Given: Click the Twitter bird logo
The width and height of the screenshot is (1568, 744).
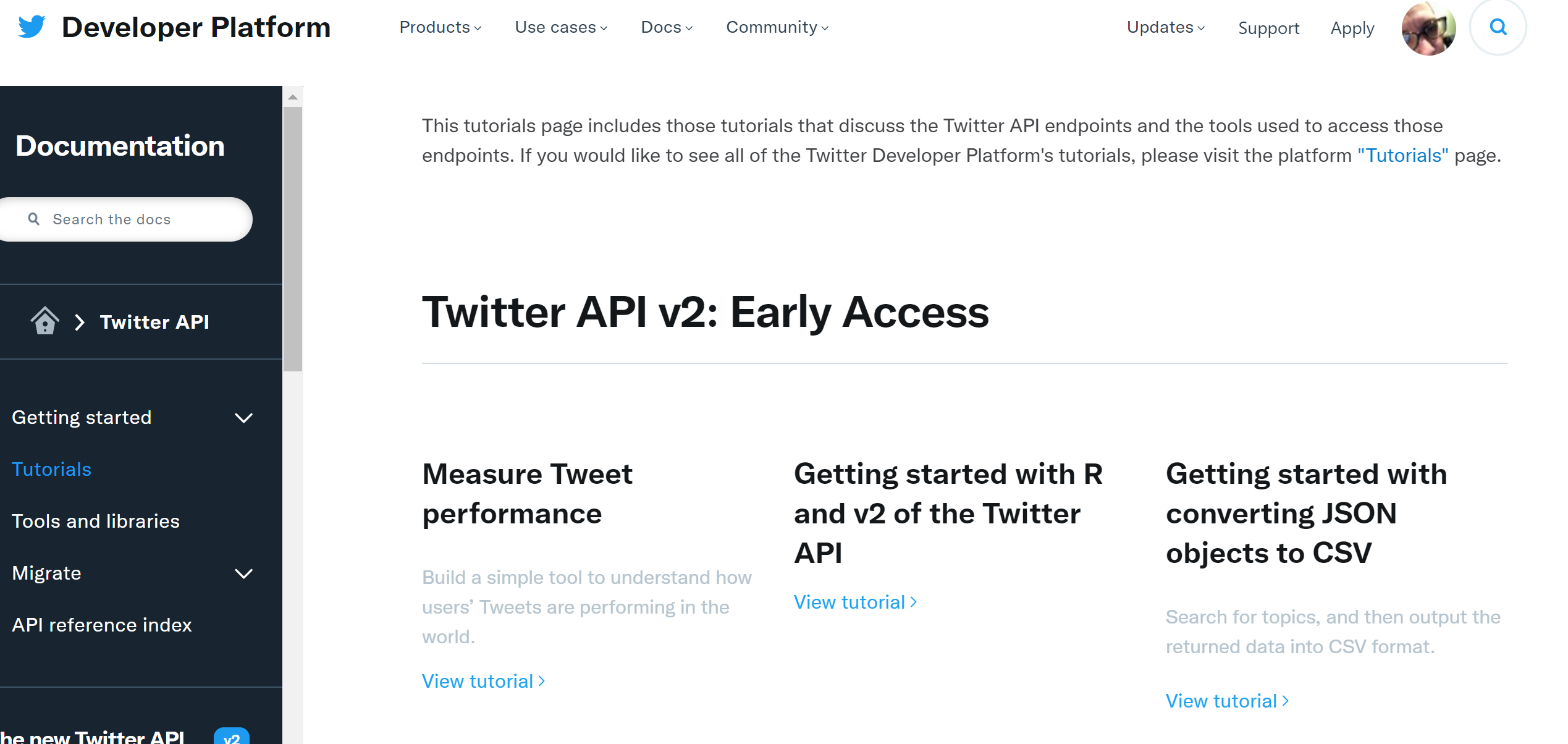Looking at the screenshot, I should coord(32,27).
